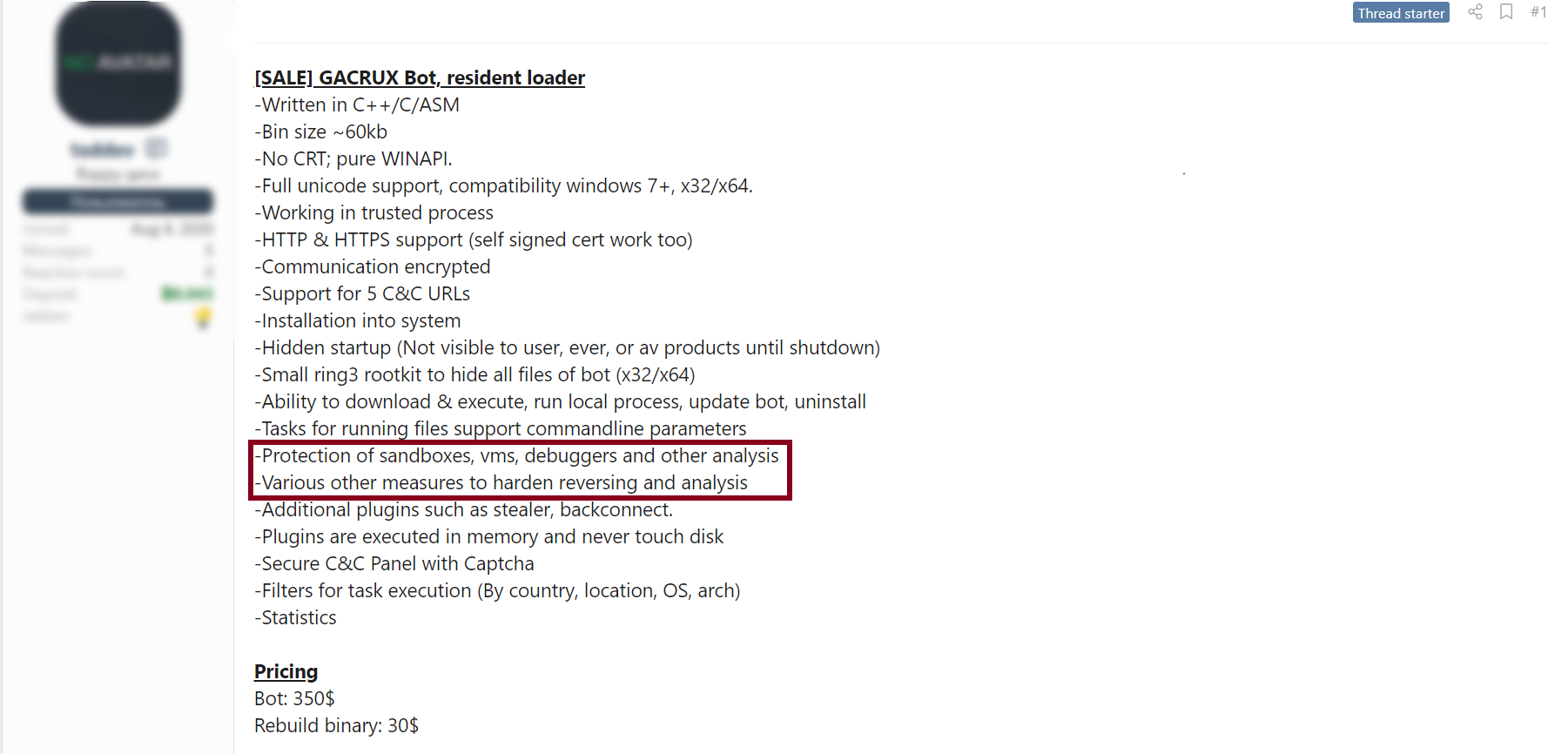Click the small icon beside the blurred username

157,149
